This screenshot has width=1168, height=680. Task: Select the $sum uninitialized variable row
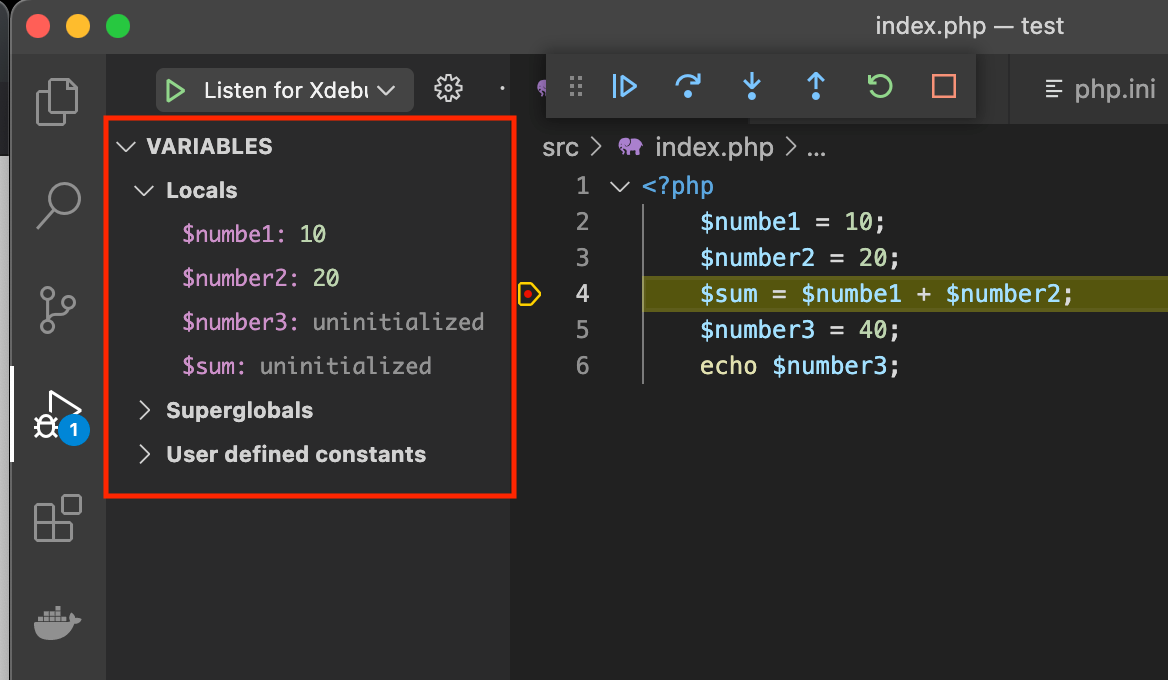[x=310, y=366]
